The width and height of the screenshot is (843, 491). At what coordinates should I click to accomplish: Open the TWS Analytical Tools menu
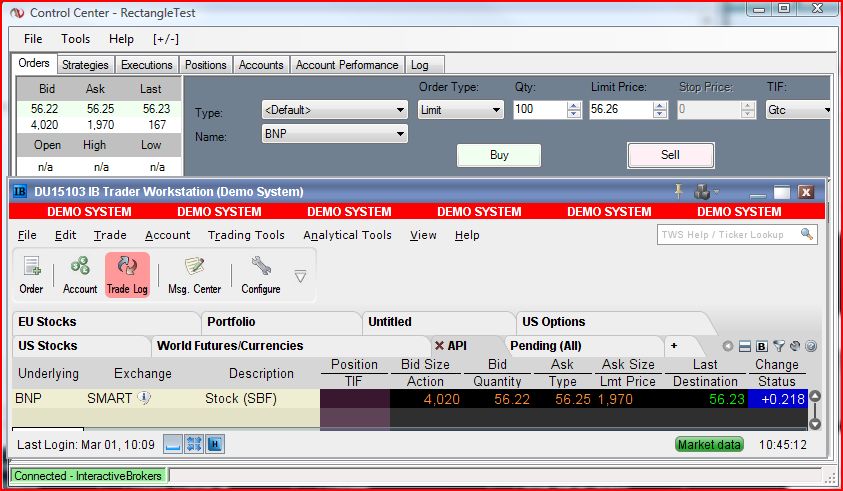click(x=347, y=235)
